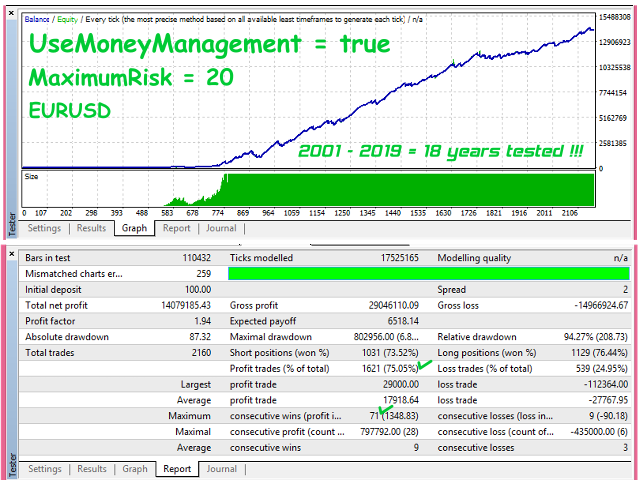Select Mismatched charts errors value 259
This screenshot has height=480, width=640.
point(204,274)
